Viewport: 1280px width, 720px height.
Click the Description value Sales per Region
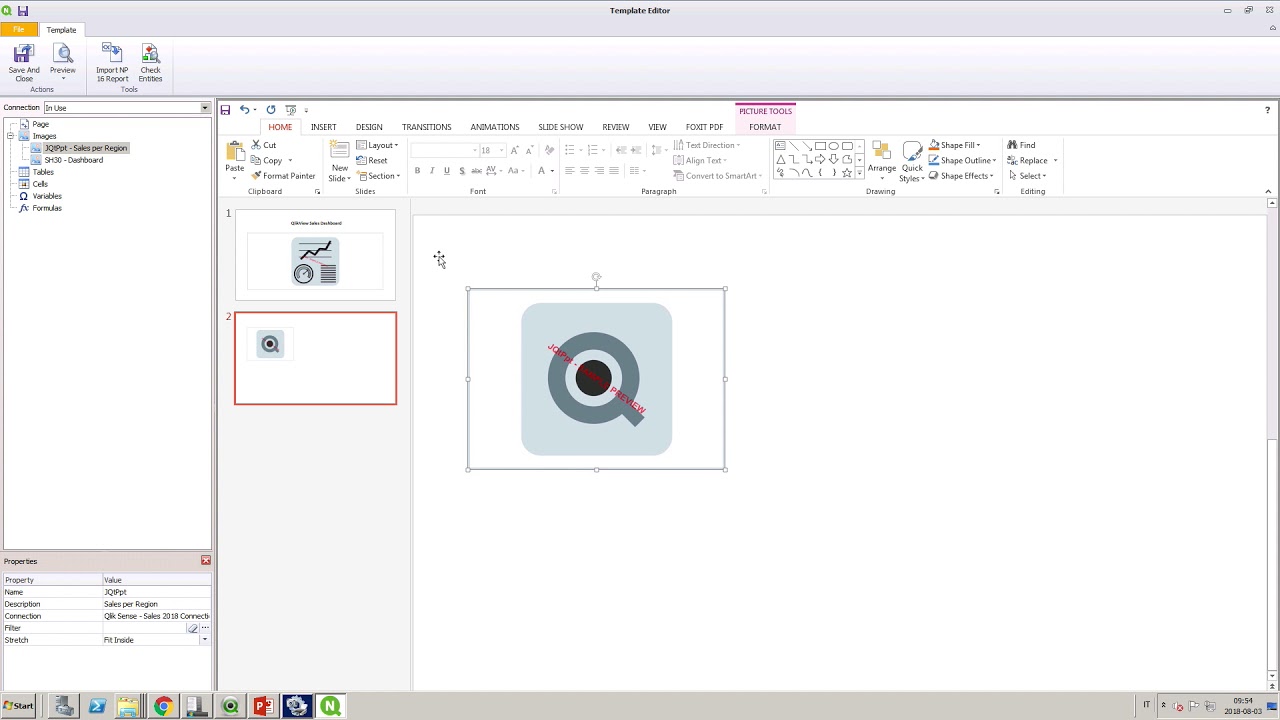156,604
